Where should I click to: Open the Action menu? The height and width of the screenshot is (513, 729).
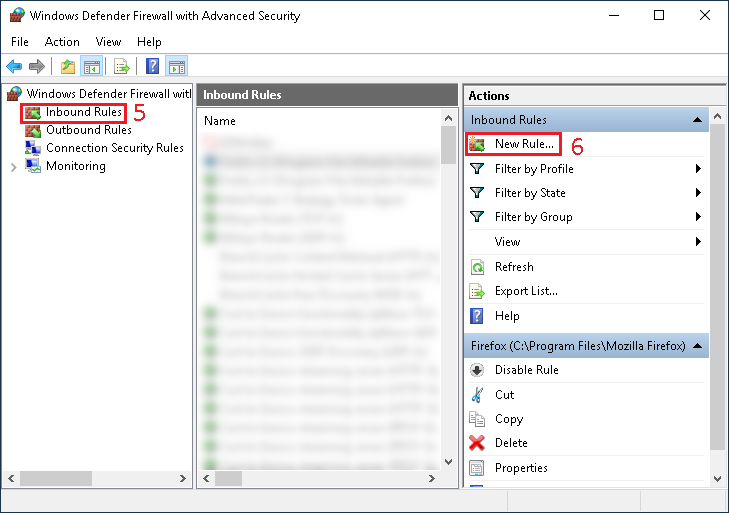(62, 42)
